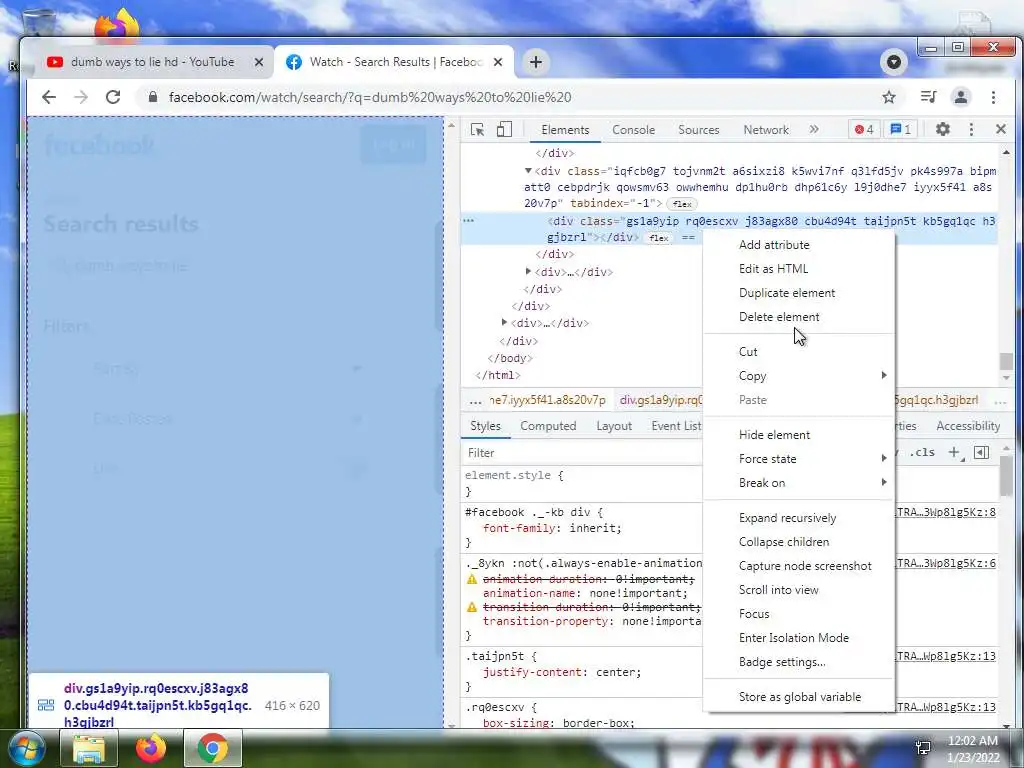
Task: Close the YouTube tab
Action: (x=259, y=62)
